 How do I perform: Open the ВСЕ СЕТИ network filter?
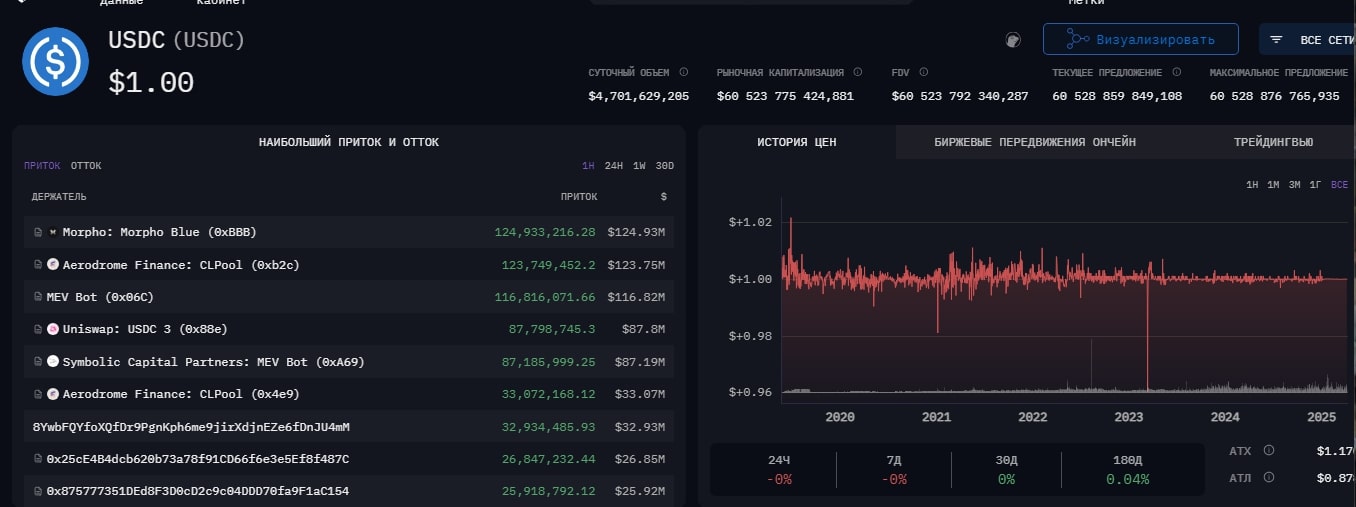(x=1308, y=39)
